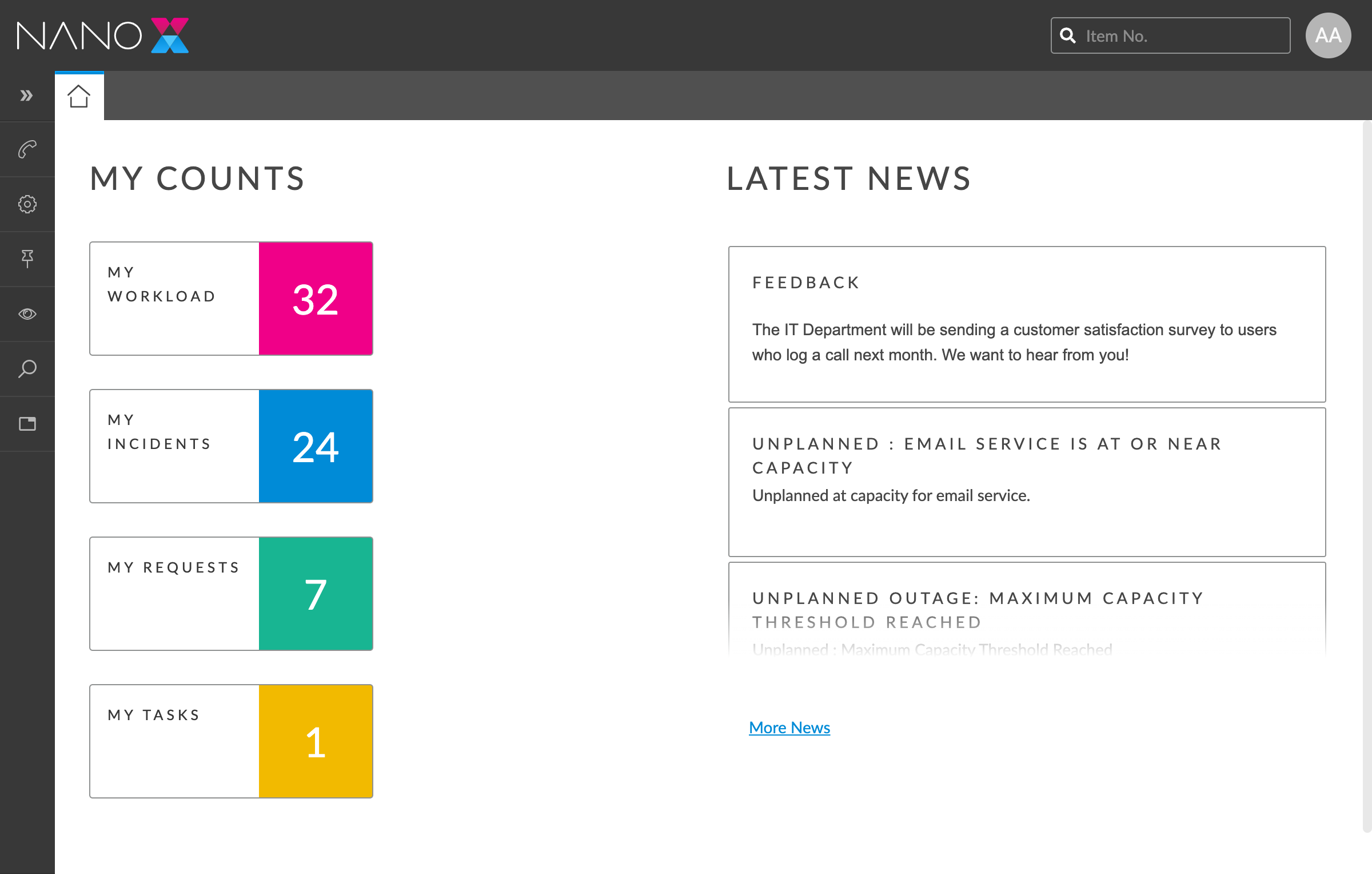Click the Latest News heading
This screenshot has height=874, width=1372.
click(849, 178)
